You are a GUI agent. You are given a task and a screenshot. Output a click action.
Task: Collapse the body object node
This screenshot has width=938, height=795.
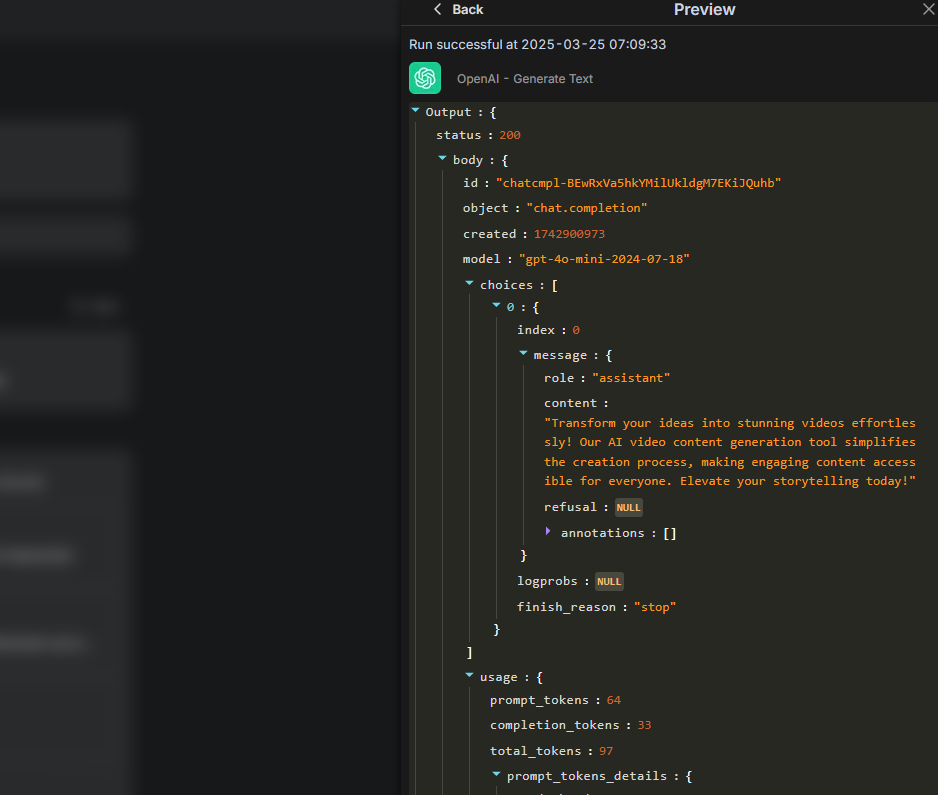(x=443, y=159)
